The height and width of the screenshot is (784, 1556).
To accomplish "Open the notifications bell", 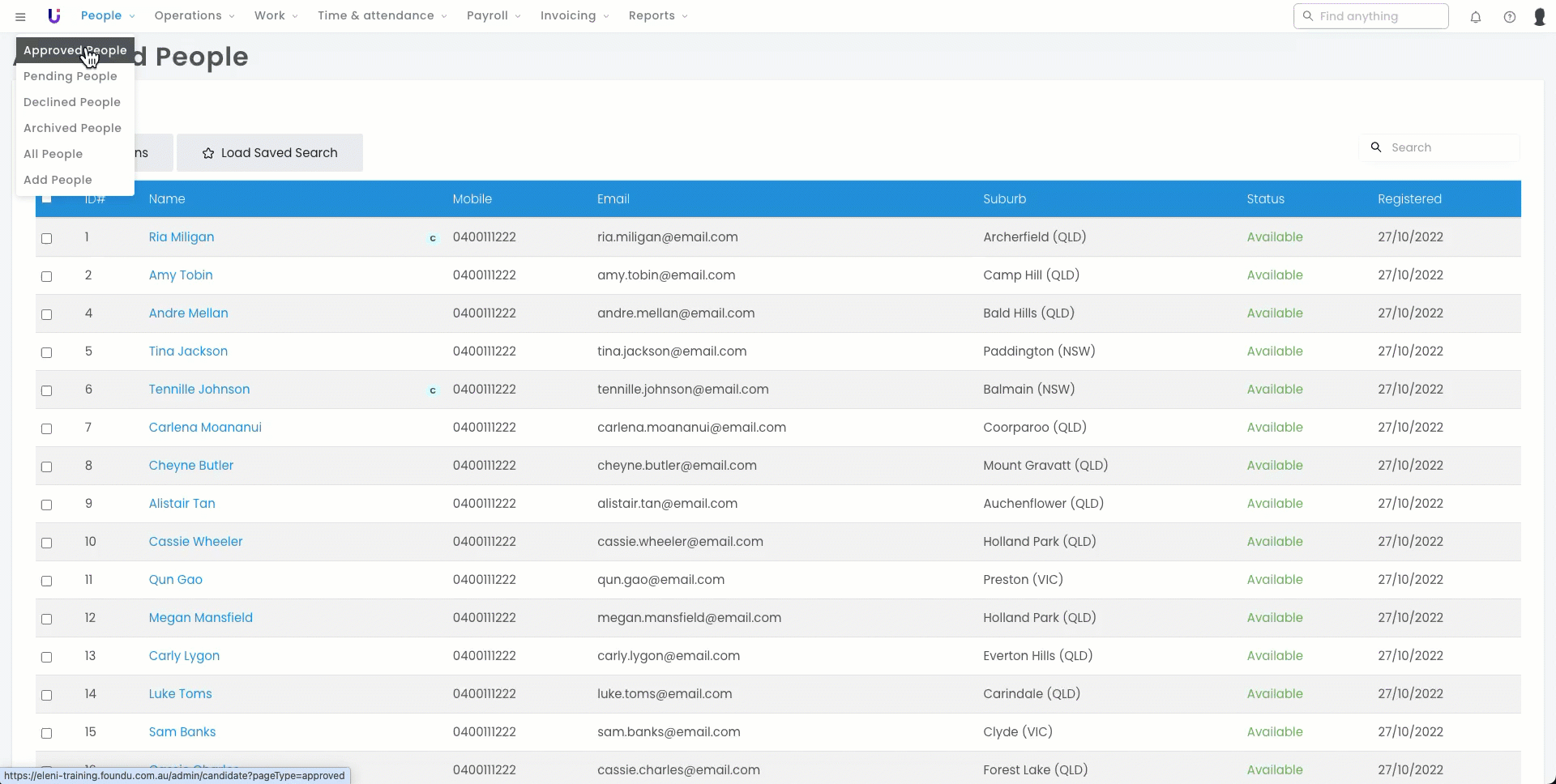I will click(x=1475, y=17).
